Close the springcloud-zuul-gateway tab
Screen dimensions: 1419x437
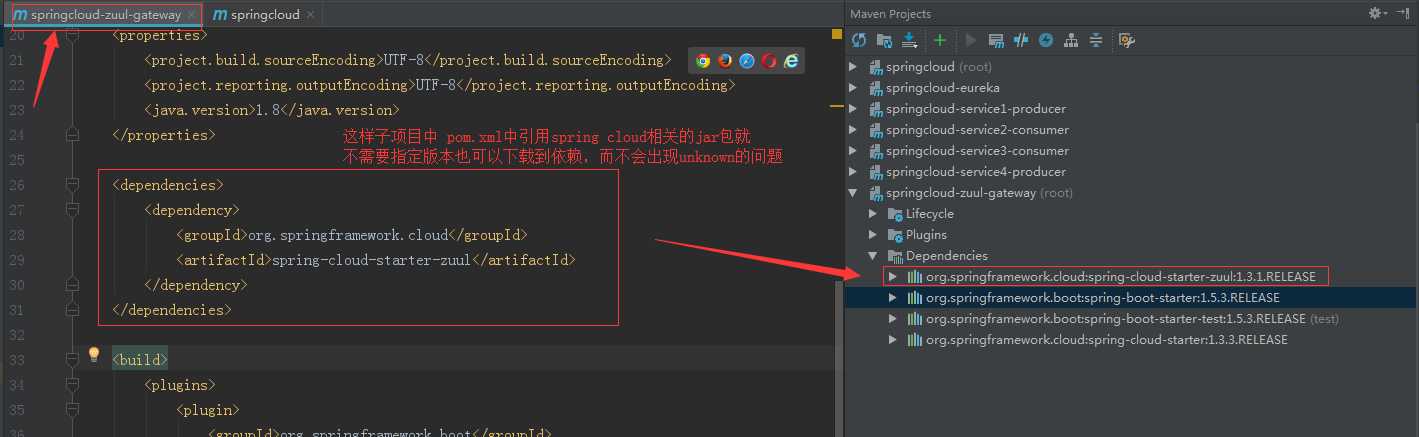pyautogui.click(x=192, y=15)
